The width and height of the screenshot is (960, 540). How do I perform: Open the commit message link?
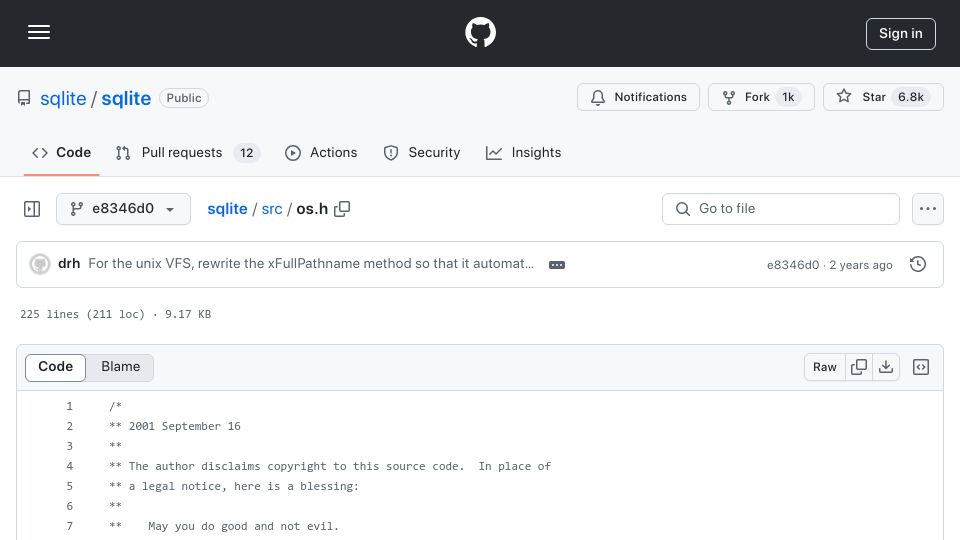[311, 263]
